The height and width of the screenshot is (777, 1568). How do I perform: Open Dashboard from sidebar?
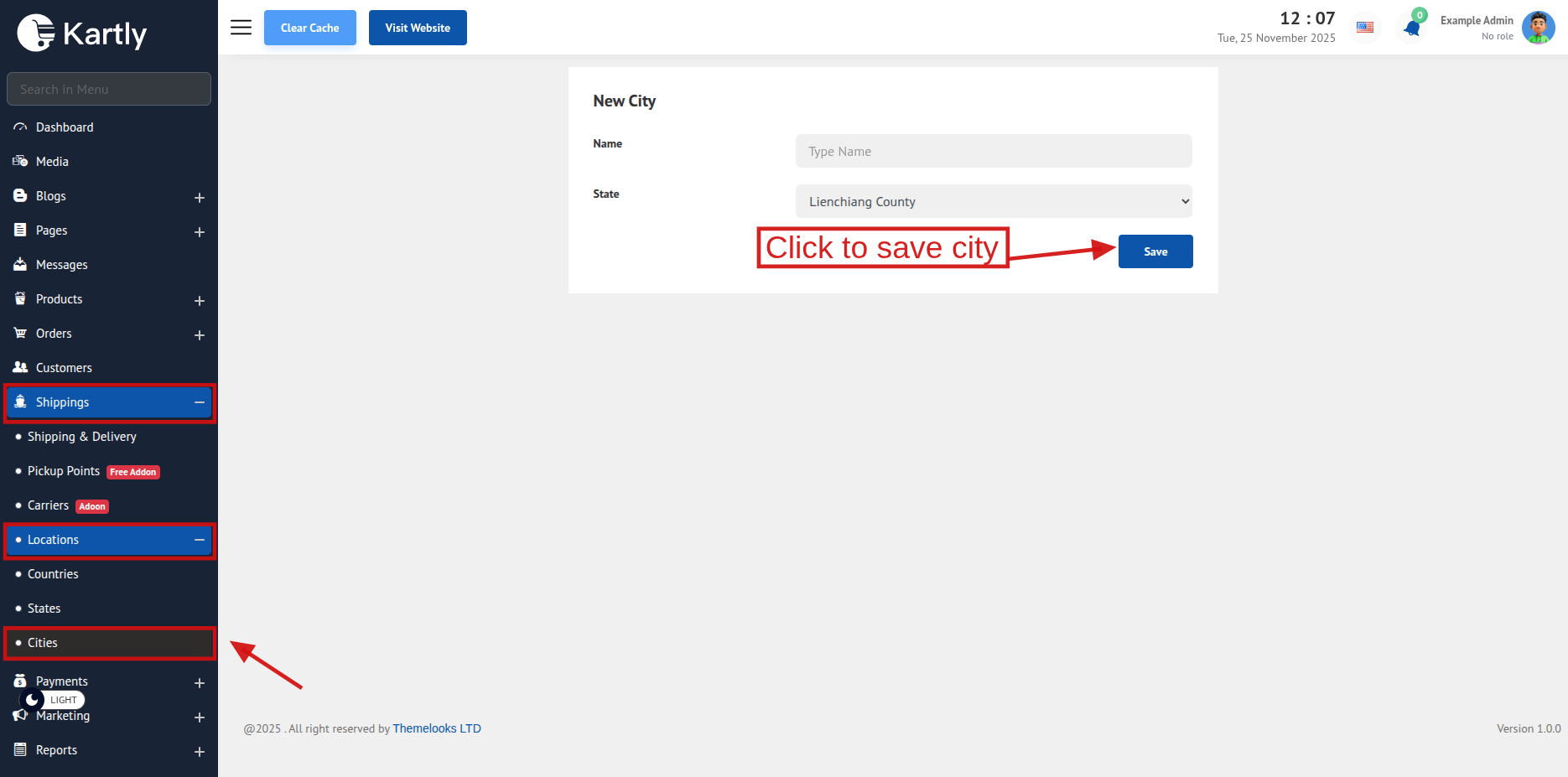(x=65, y=127)
